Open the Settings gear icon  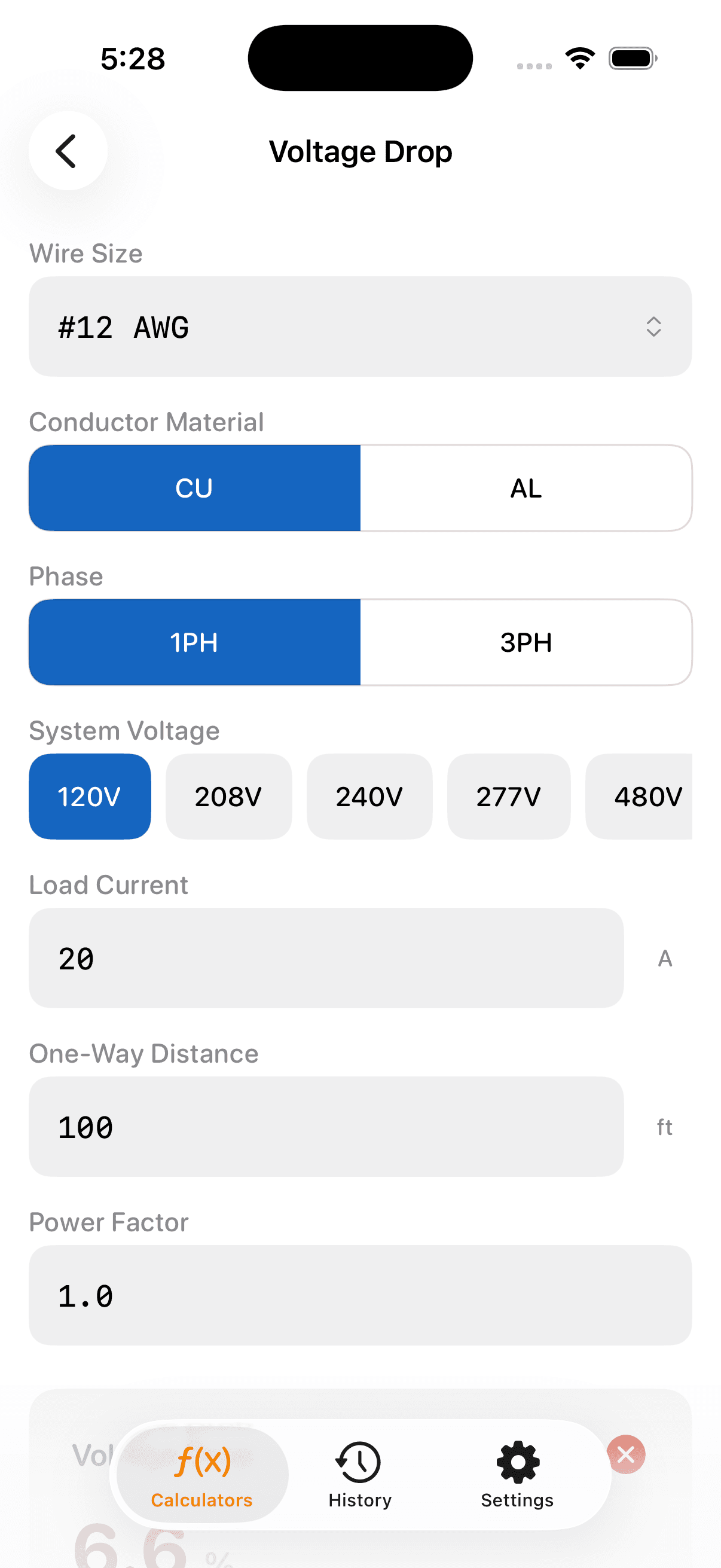517,1462
